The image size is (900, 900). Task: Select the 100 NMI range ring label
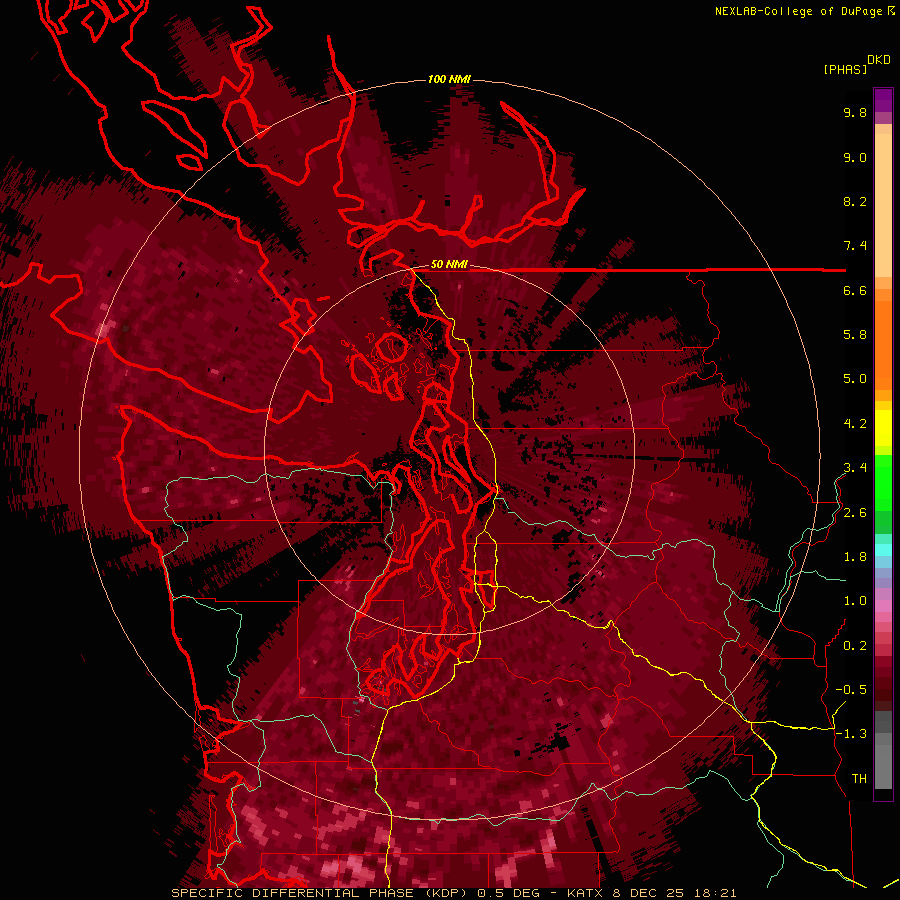pyautogui.click(x=449, y=79)
